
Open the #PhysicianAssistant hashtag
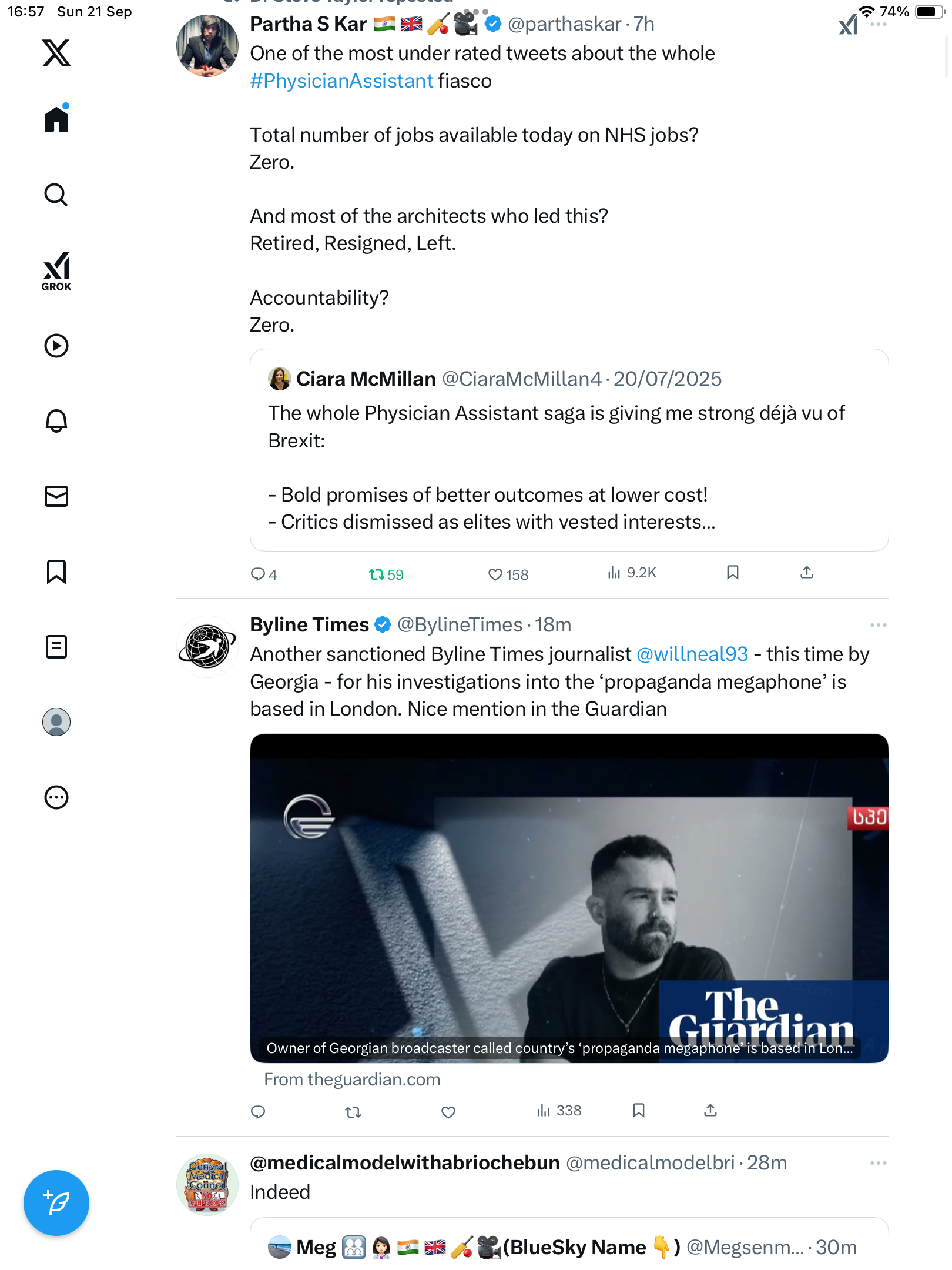tap(341, 81)
